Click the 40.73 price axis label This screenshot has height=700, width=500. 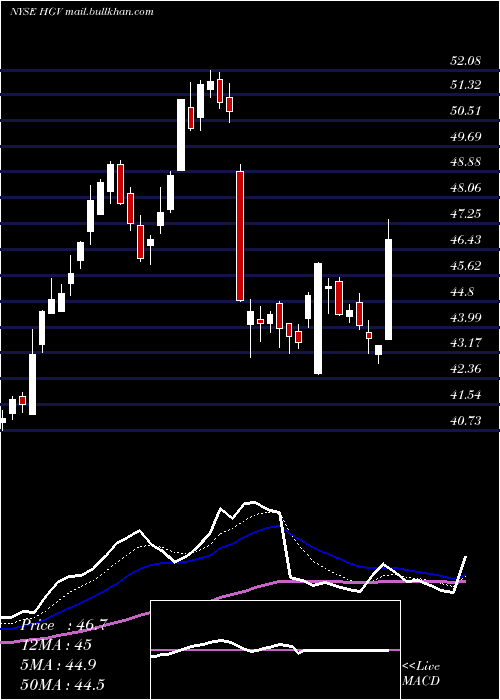466,421
